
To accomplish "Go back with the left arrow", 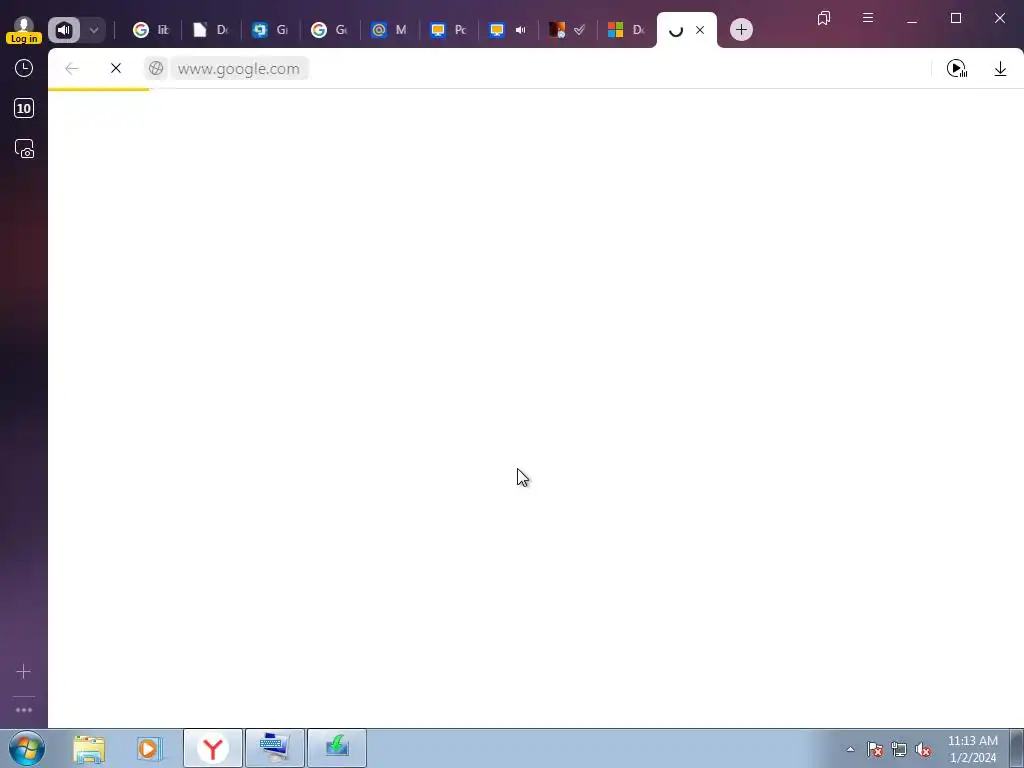I will 72,69.
